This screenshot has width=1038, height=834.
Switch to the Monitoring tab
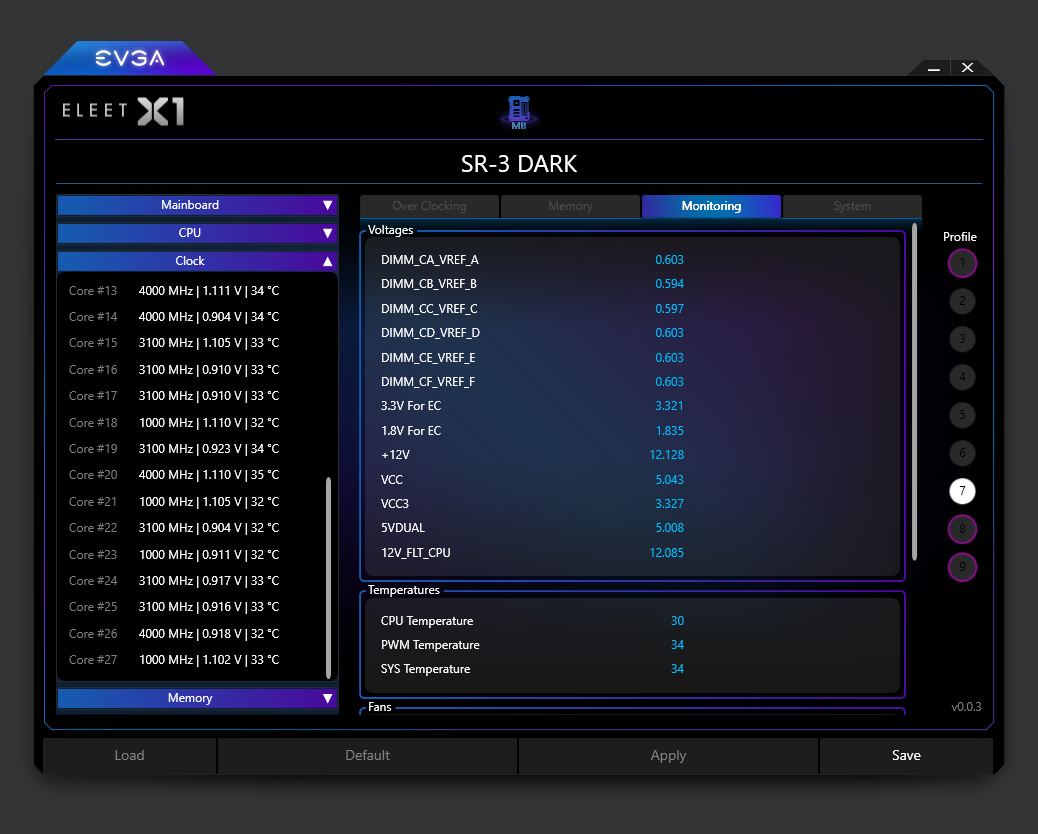[711, 206]
